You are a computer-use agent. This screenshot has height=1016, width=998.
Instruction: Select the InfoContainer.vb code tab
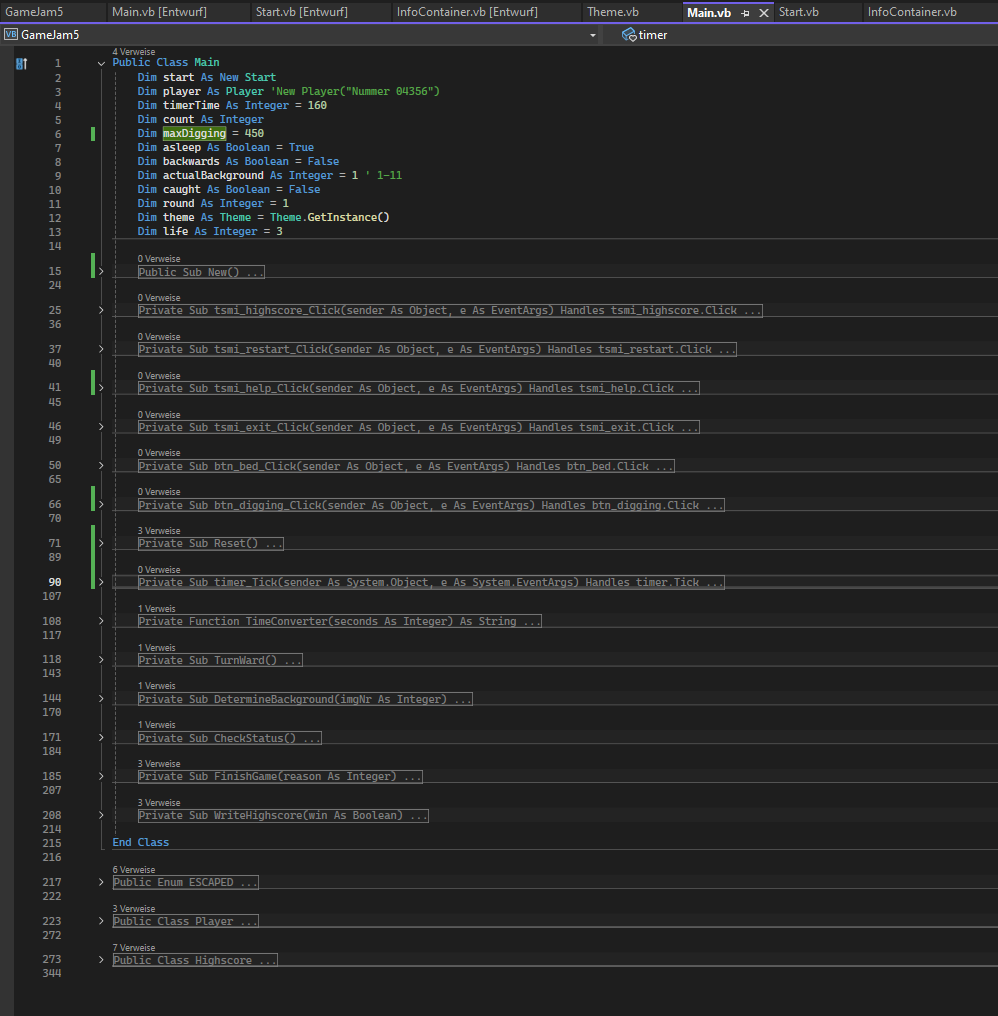(x=911, y=12)
